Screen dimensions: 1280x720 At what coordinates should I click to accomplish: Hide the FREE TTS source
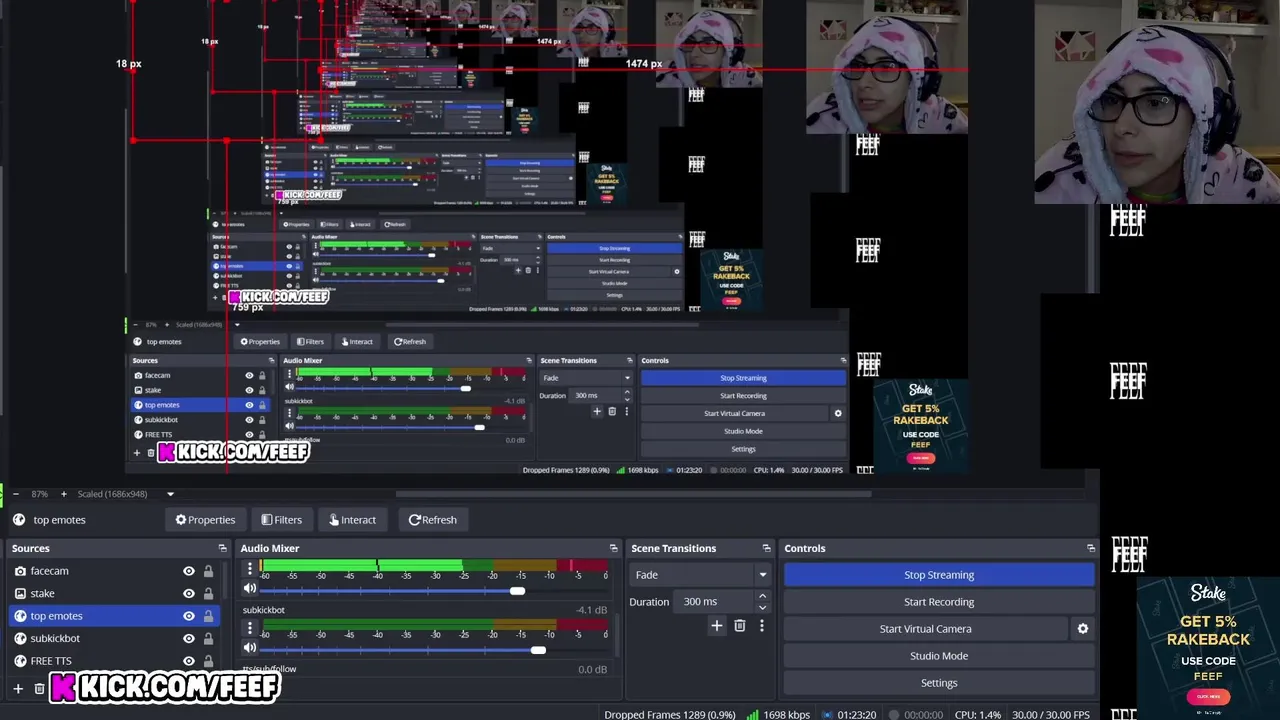coord(189,661)
